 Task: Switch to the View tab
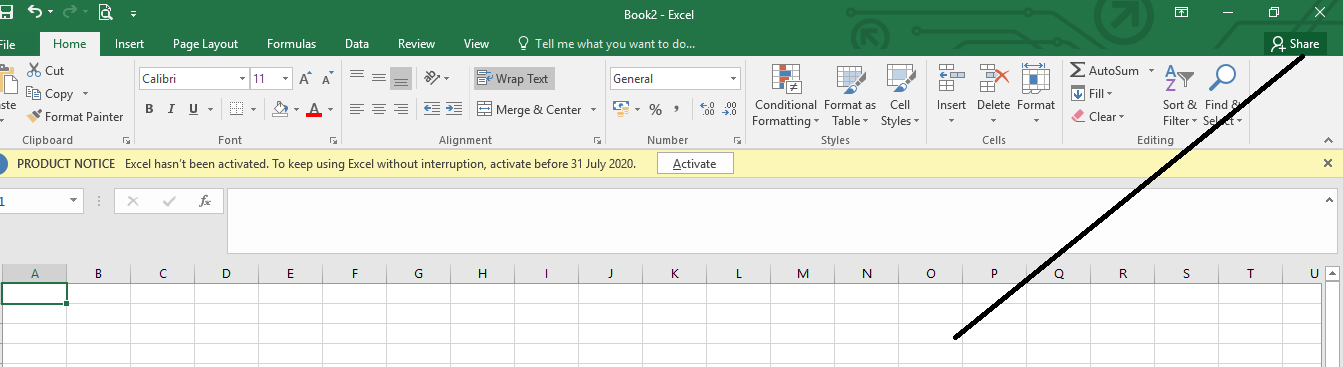[x=476, y=44]
